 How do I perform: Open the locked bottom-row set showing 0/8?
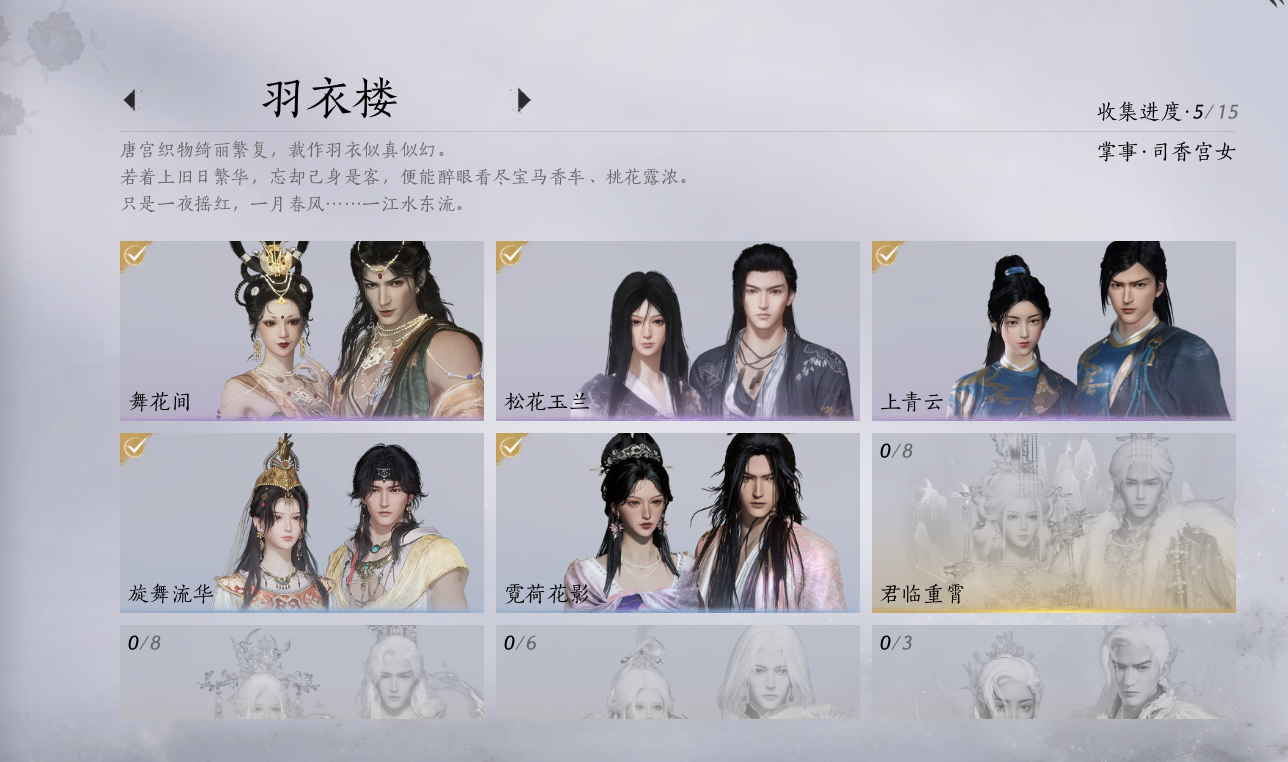(x=302, y=672)
